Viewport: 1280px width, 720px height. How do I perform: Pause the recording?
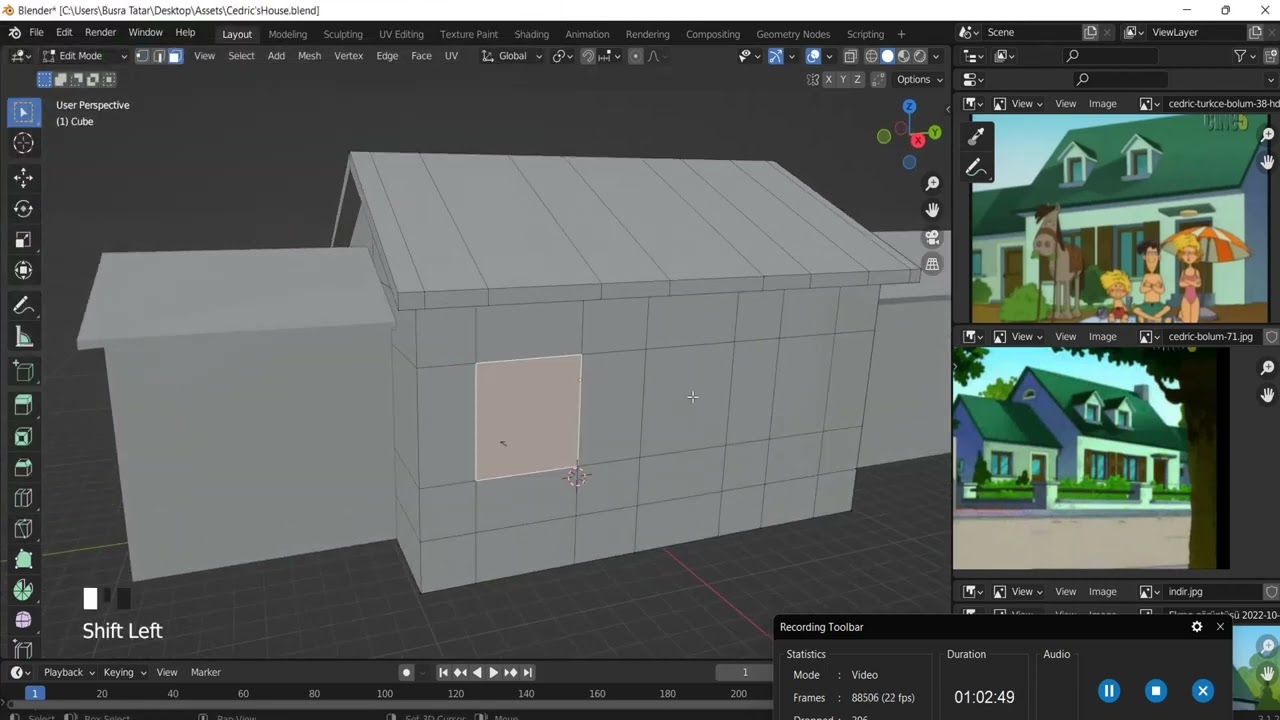point(1109,690)
